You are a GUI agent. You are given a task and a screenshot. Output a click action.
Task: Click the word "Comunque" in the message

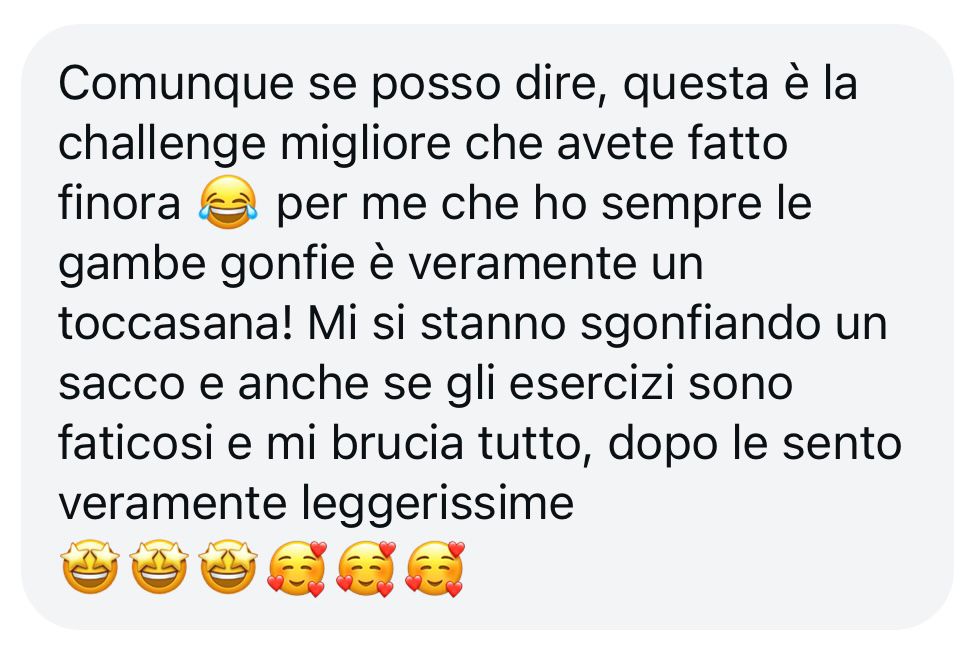tap(176, 85)
